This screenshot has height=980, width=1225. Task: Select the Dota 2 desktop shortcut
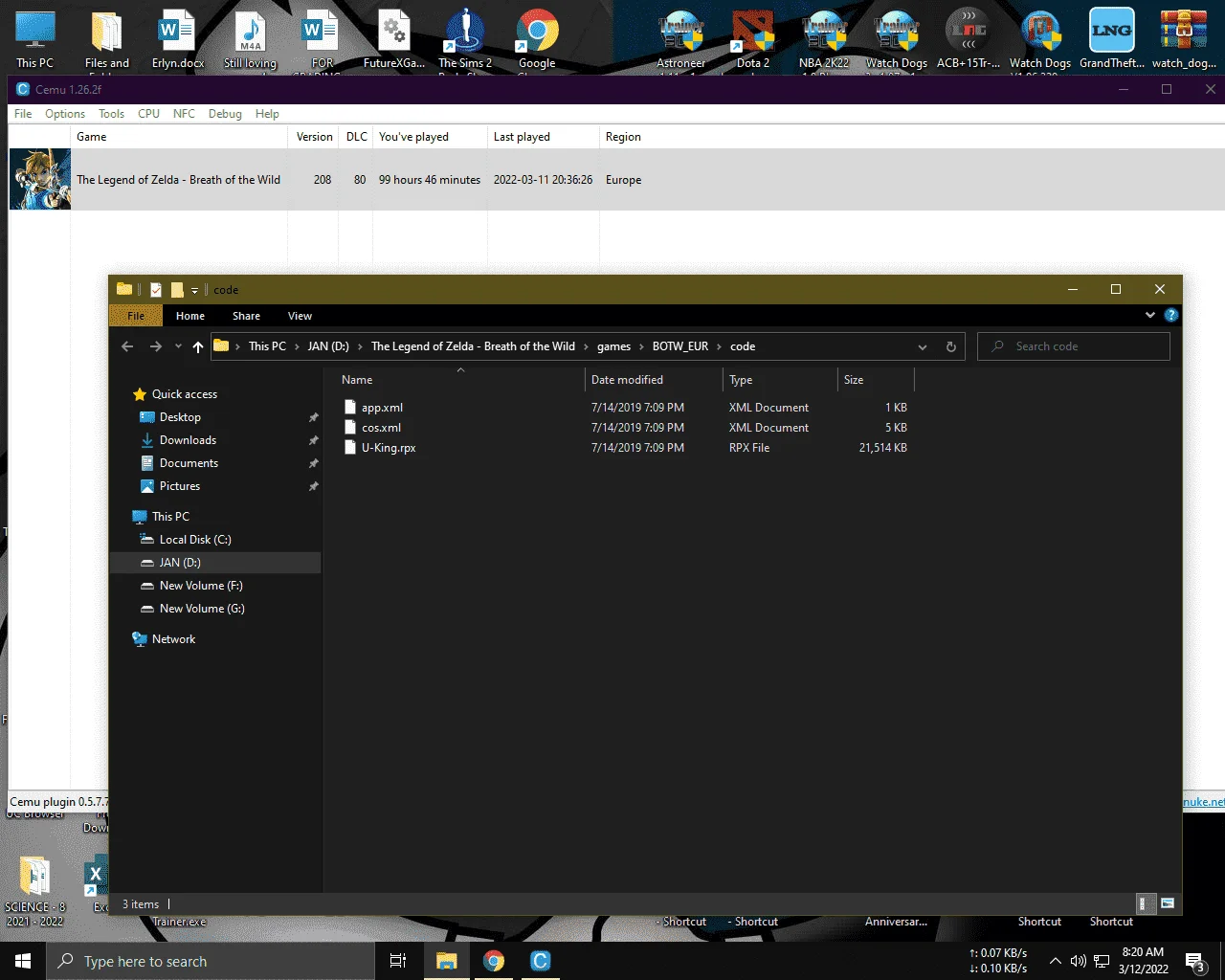tap(753, 38)
